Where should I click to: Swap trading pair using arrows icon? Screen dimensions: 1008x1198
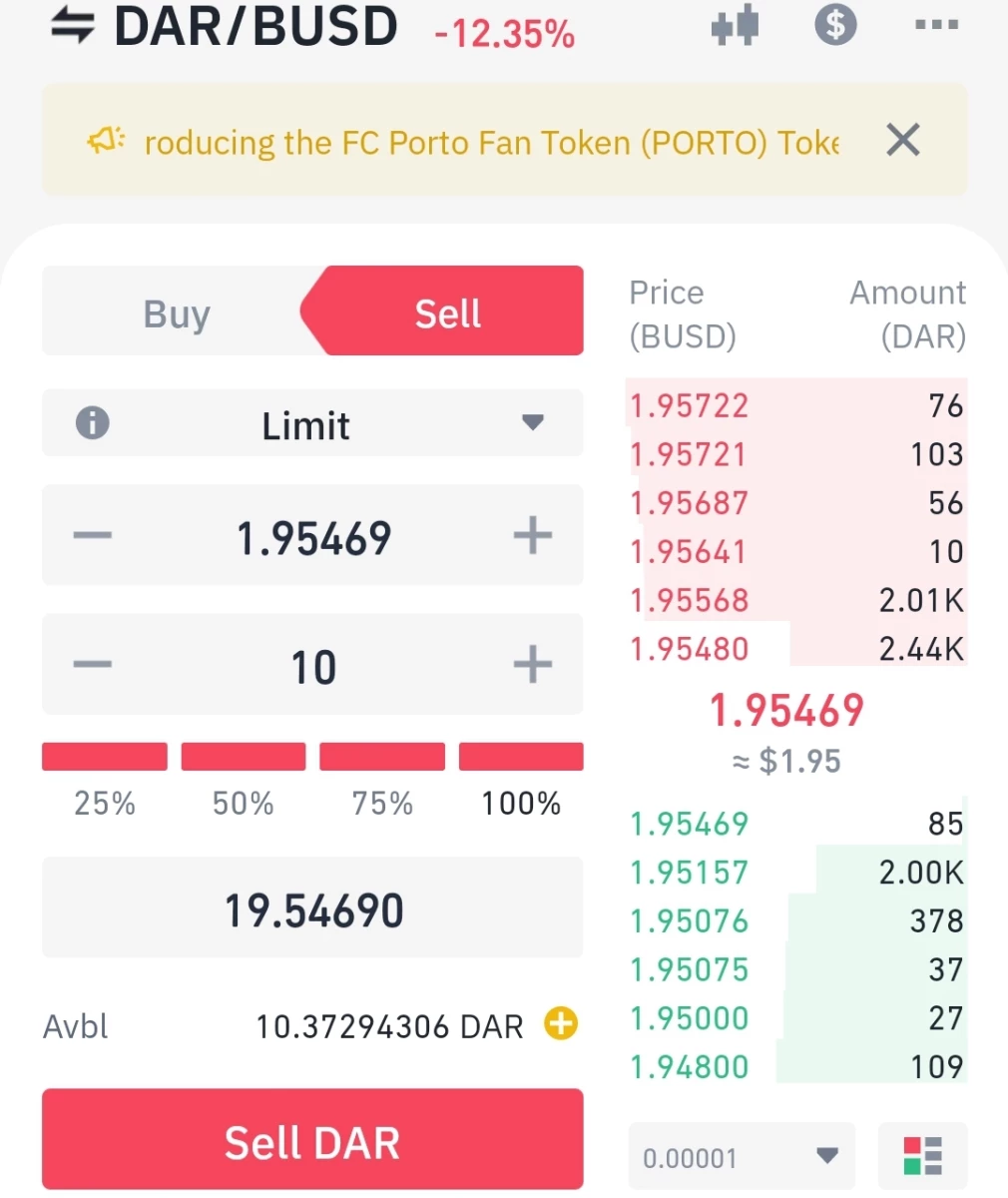[73, 25]
